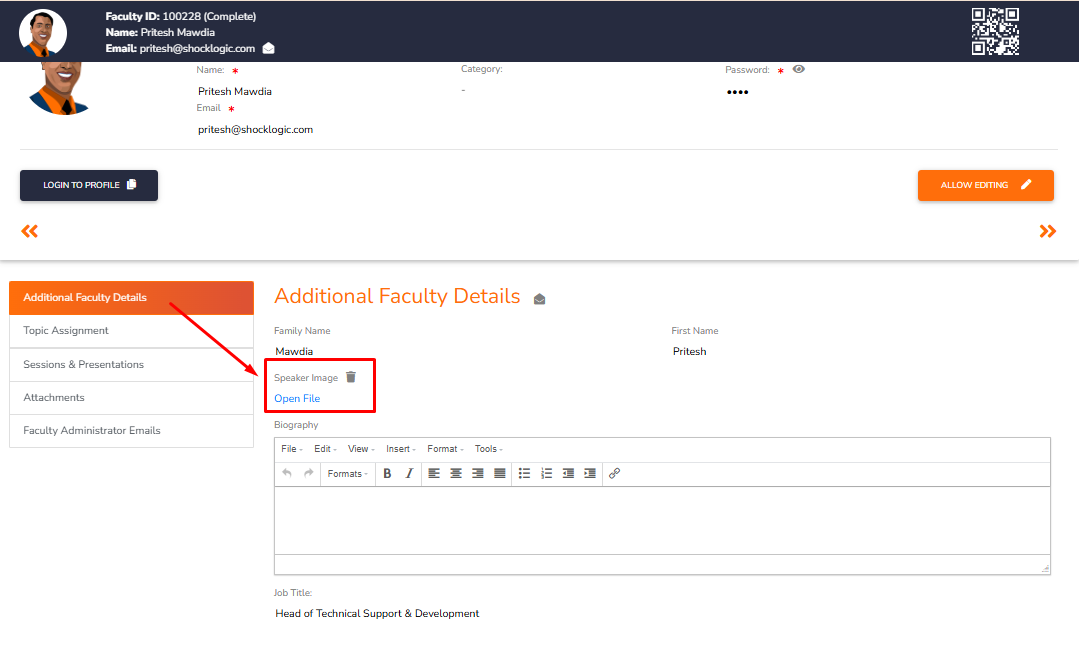The image size is (1079, 651).
Task: Click the Login to Profile button
Action: click(x=89, y=185)
